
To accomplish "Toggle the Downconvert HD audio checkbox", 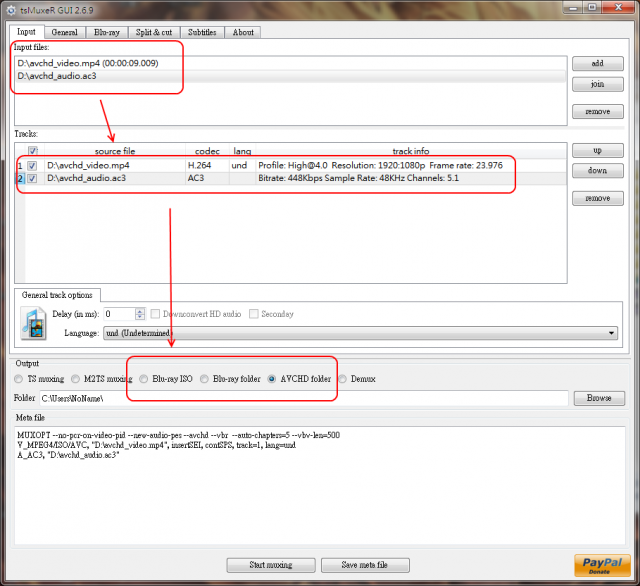I will tap(155, 314).
